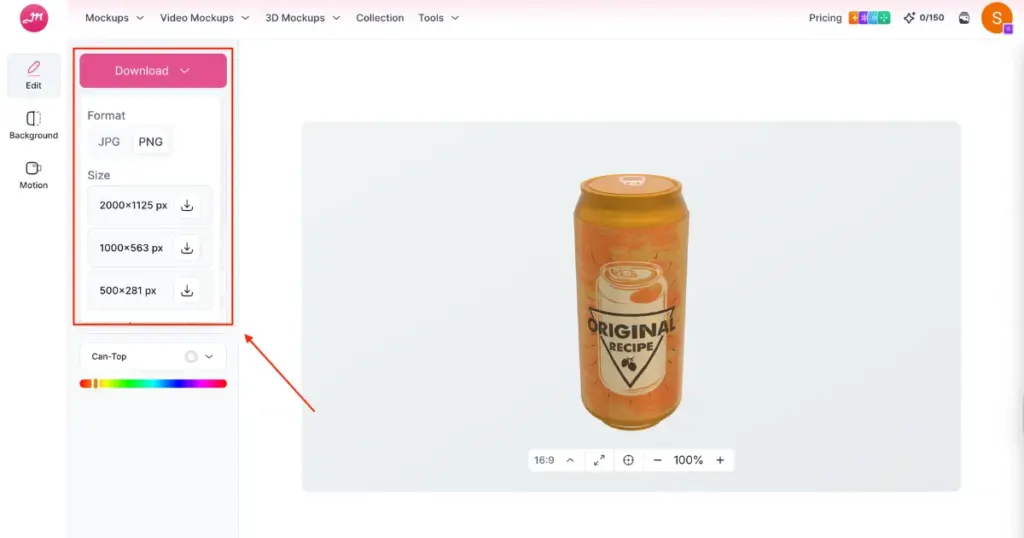Expand the Can-Top layer chevron
The width and height of the screenshot is (1024, 538).
coord(209,356)
